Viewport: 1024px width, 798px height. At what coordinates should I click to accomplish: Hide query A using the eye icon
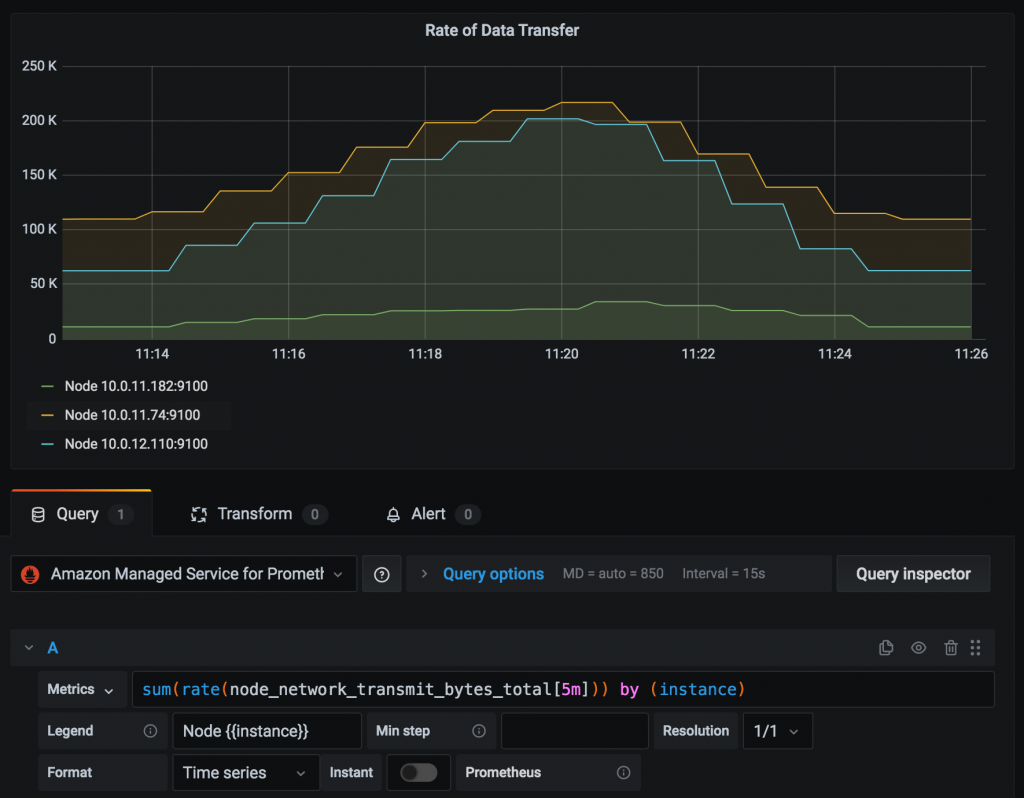[918, 647]
